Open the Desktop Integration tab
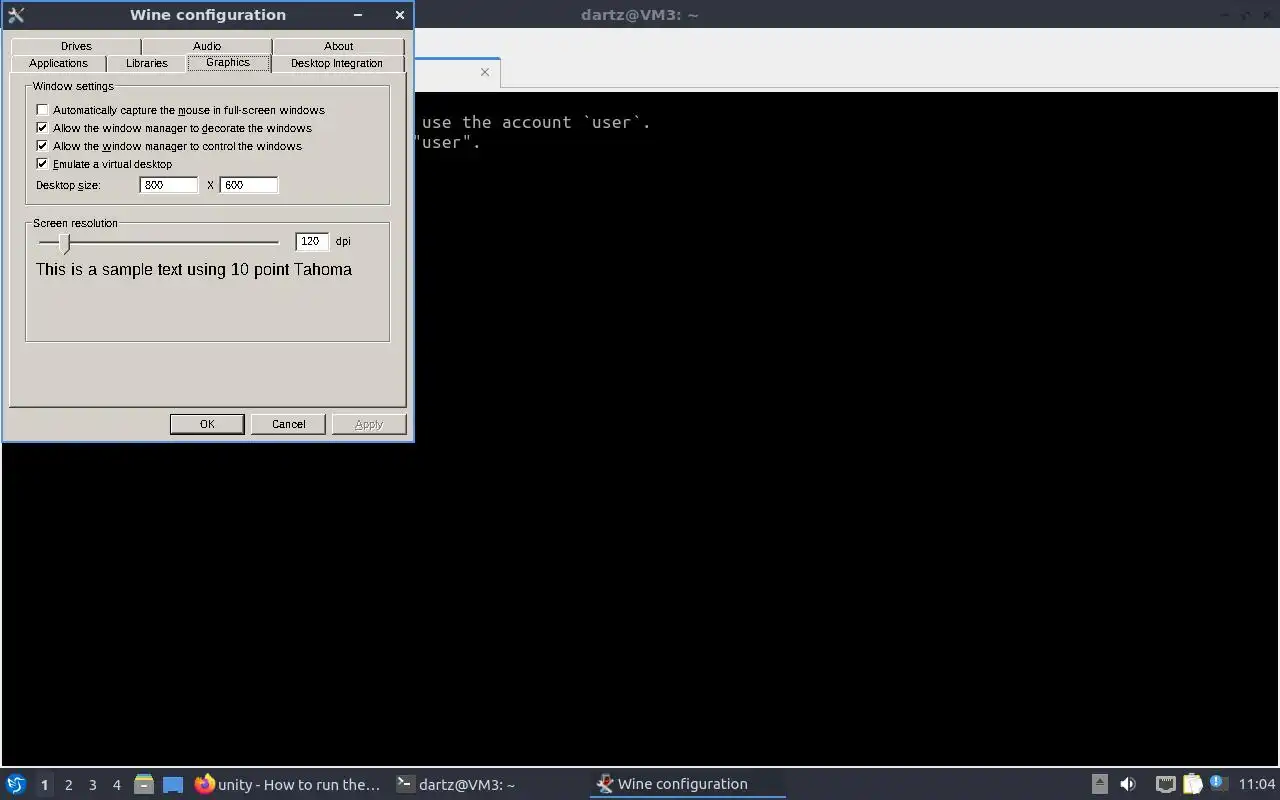Image resolution: width=1280 pixels, height=800 pixels. [x=337, y=63]
